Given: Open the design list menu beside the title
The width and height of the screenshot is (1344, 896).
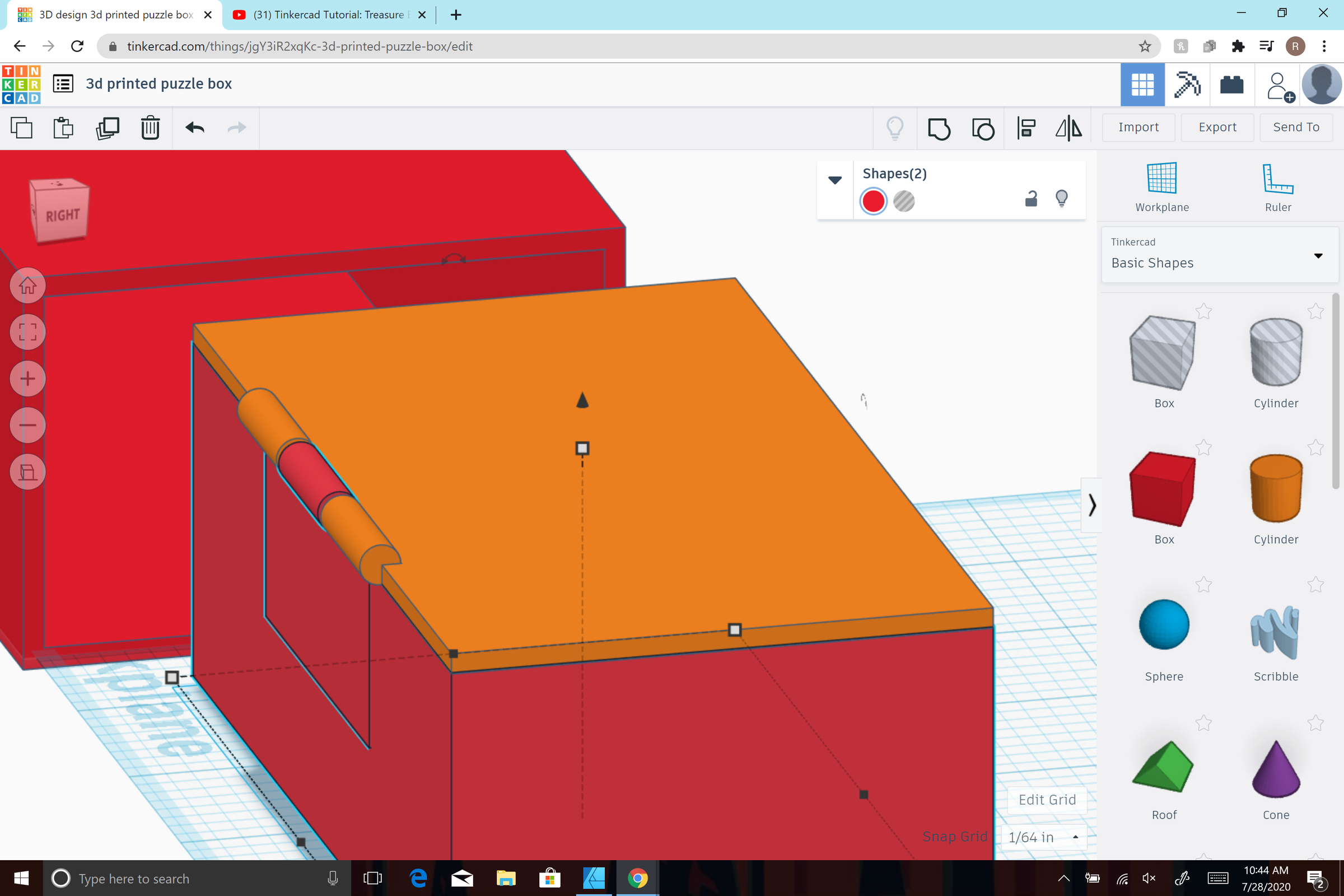Looking at the screenshot, I should point(63,83).
